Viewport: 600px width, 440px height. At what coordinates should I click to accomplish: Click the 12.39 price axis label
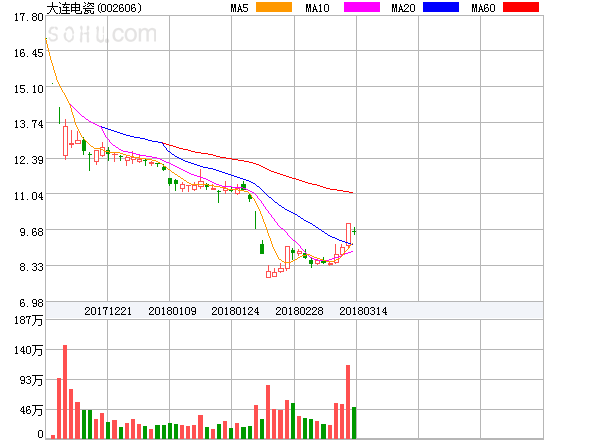(x=29, y=160)
